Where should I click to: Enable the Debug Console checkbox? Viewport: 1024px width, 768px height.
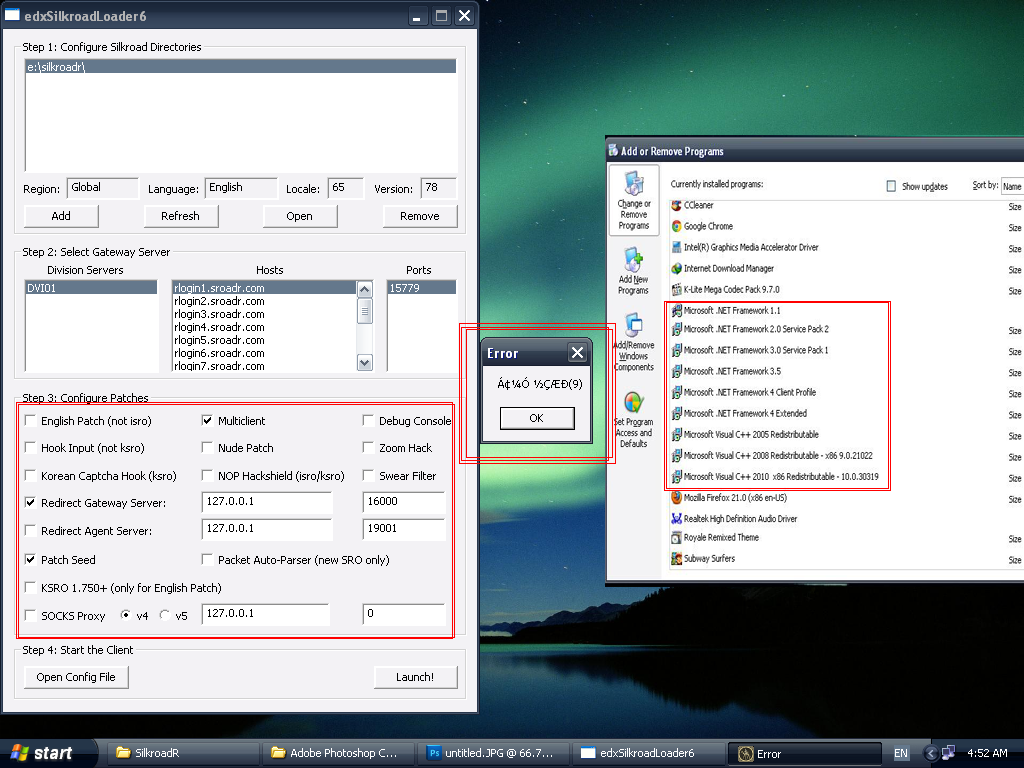tap(368, 421)
